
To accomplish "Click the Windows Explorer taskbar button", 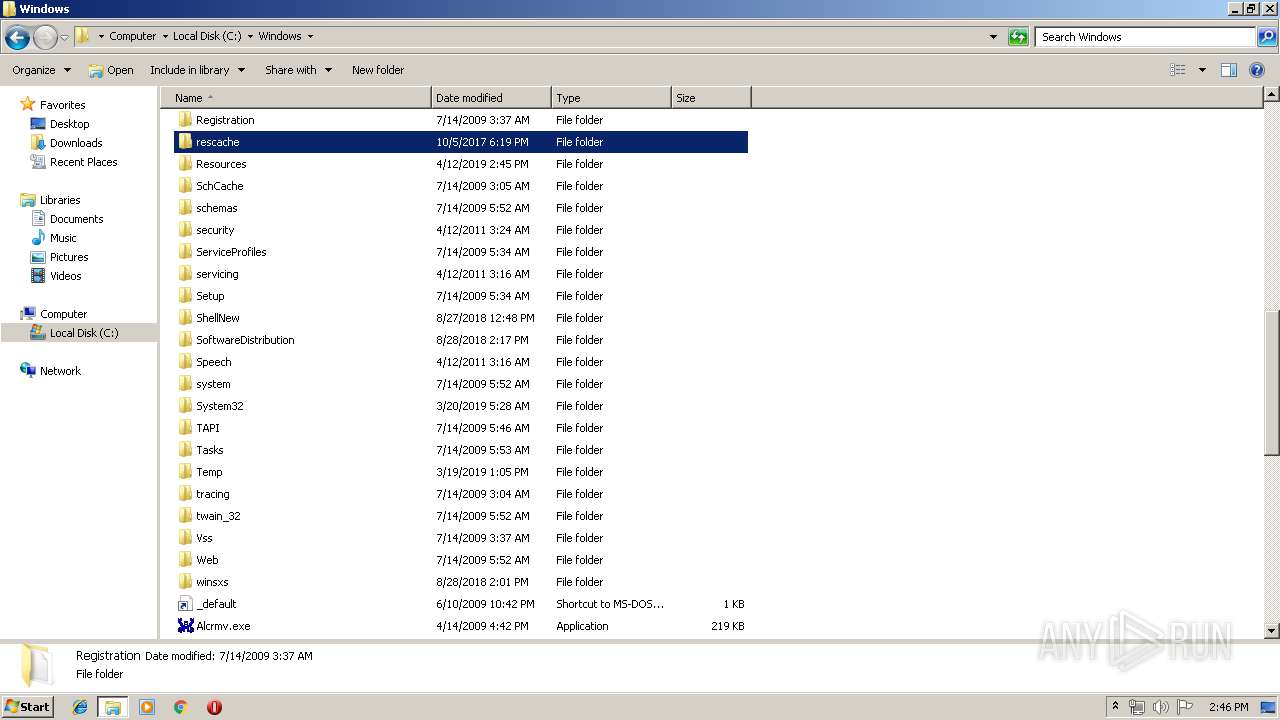I will (x=113, y=707).
